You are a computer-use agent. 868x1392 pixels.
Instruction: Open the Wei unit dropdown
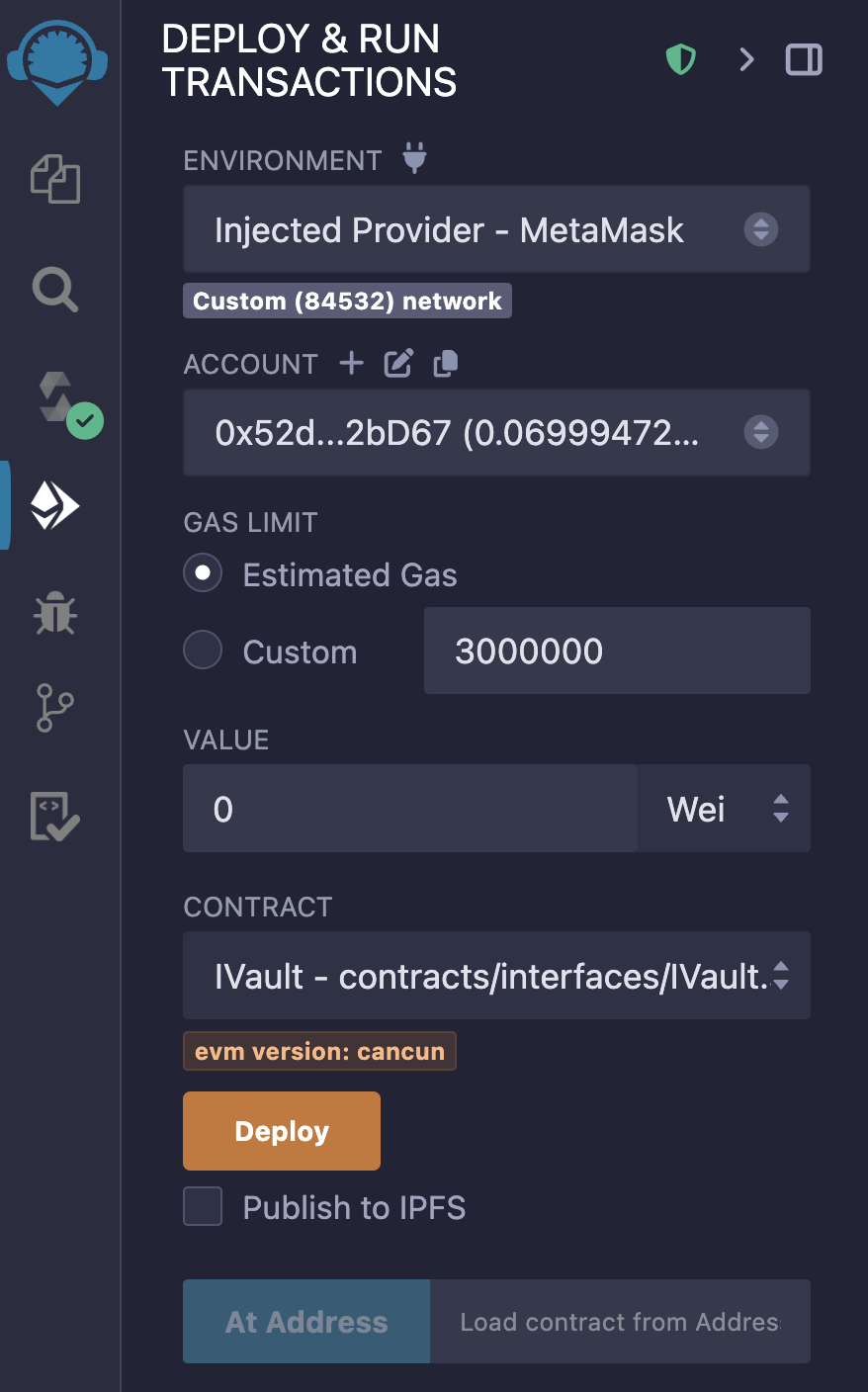coord(724,809)
